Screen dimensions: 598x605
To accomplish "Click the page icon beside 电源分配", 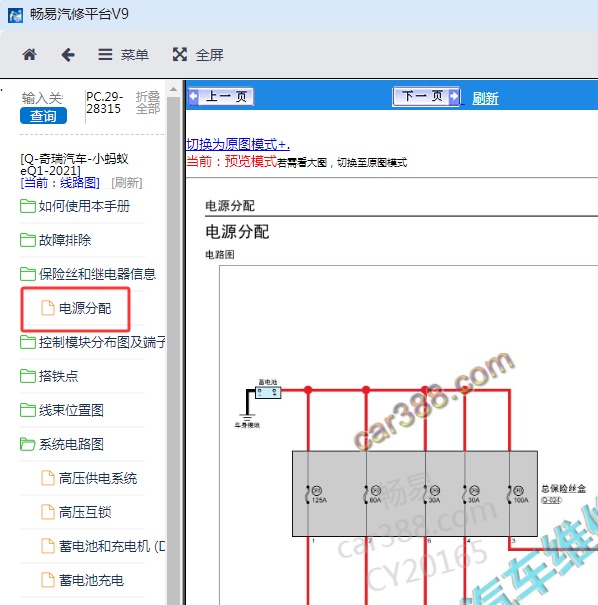I will point(48,308).
